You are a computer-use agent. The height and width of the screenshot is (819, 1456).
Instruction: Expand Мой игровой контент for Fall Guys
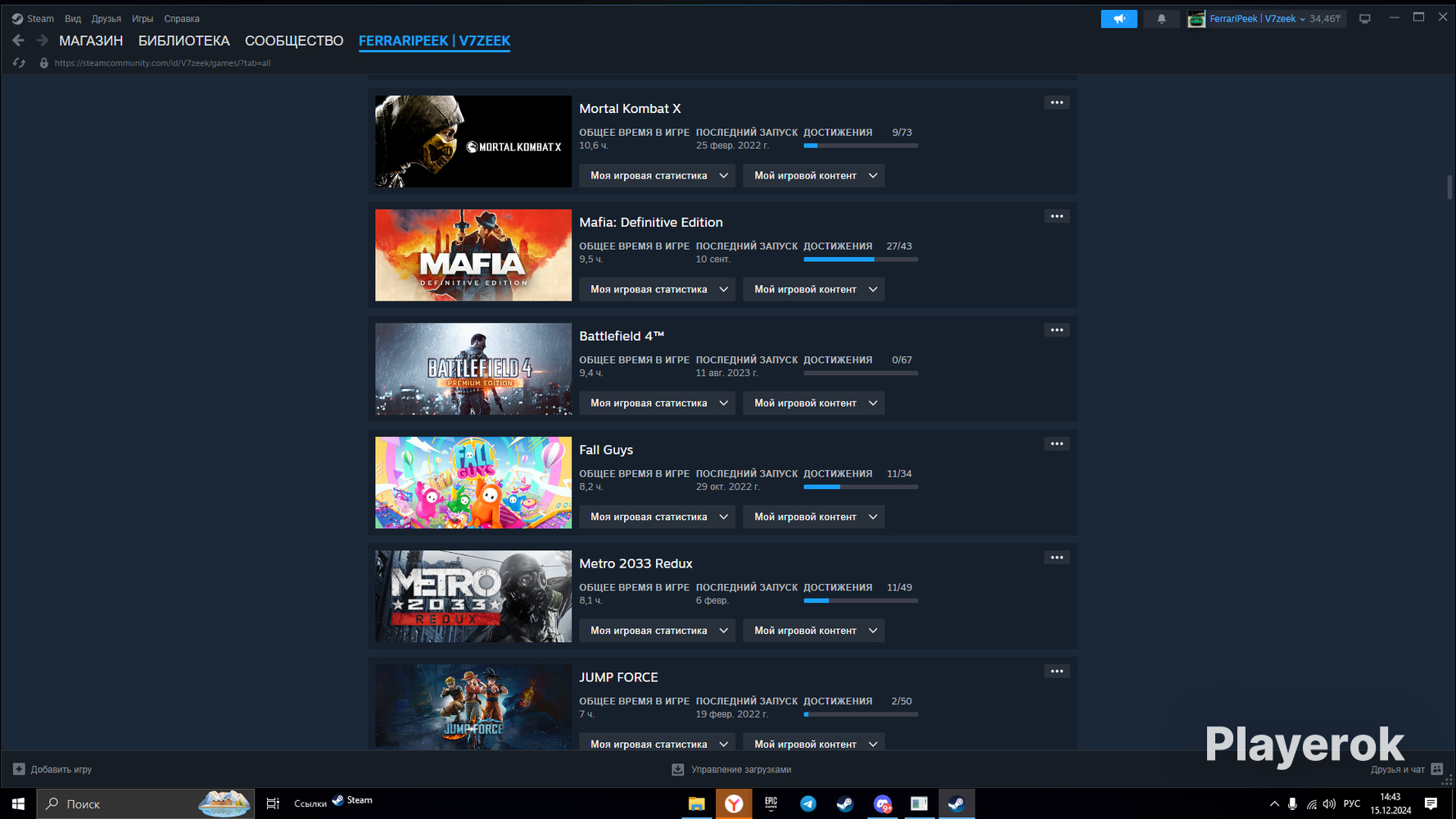click(x=814, y=517)
